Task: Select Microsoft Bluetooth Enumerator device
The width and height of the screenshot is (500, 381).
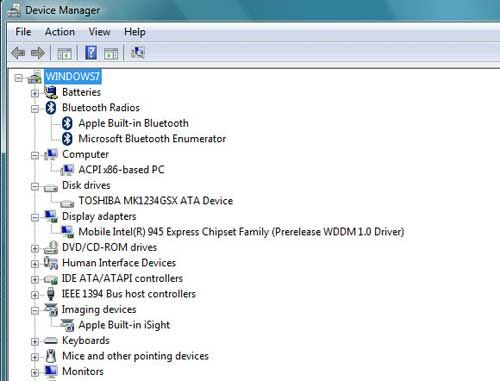Action: tap(152, 139)
